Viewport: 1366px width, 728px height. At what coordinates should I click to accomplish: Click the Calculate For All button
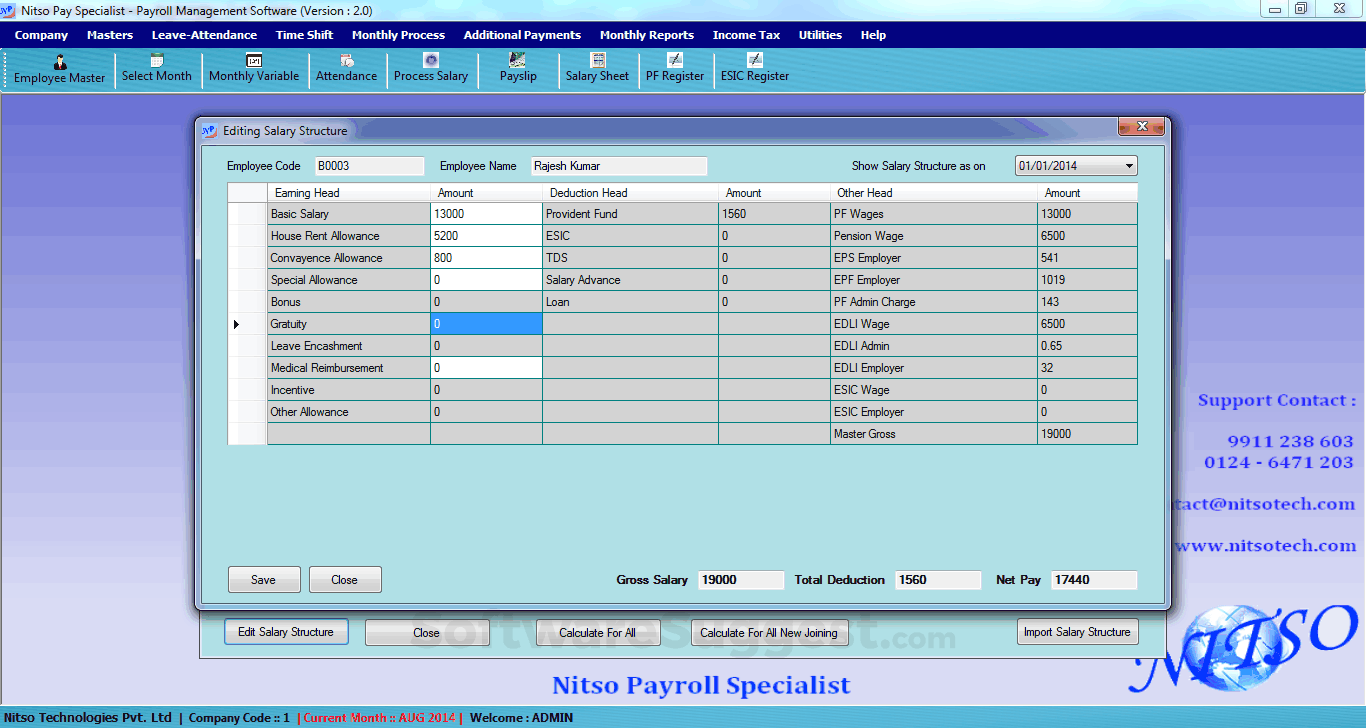pos(598,632)
